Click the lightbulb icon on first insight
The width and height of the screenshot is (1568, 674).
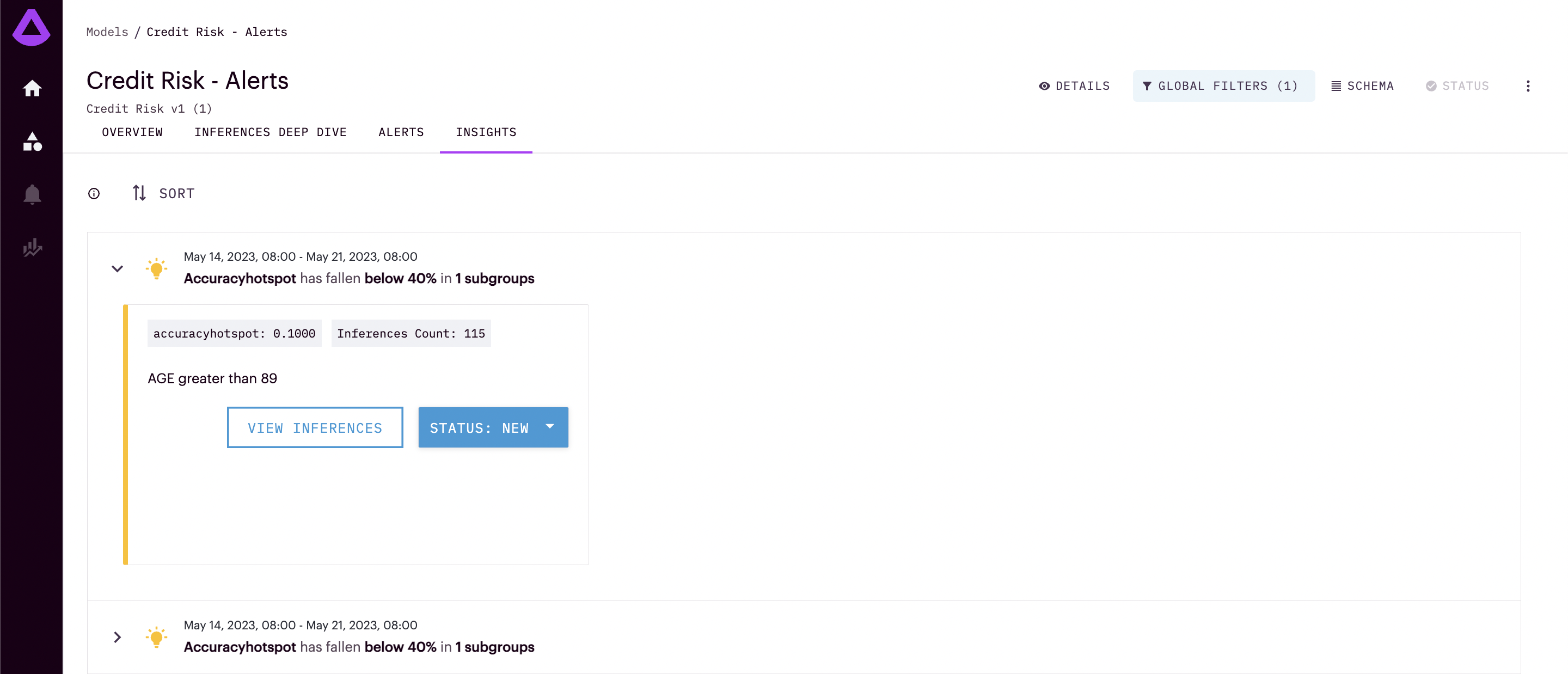(156, 268)
